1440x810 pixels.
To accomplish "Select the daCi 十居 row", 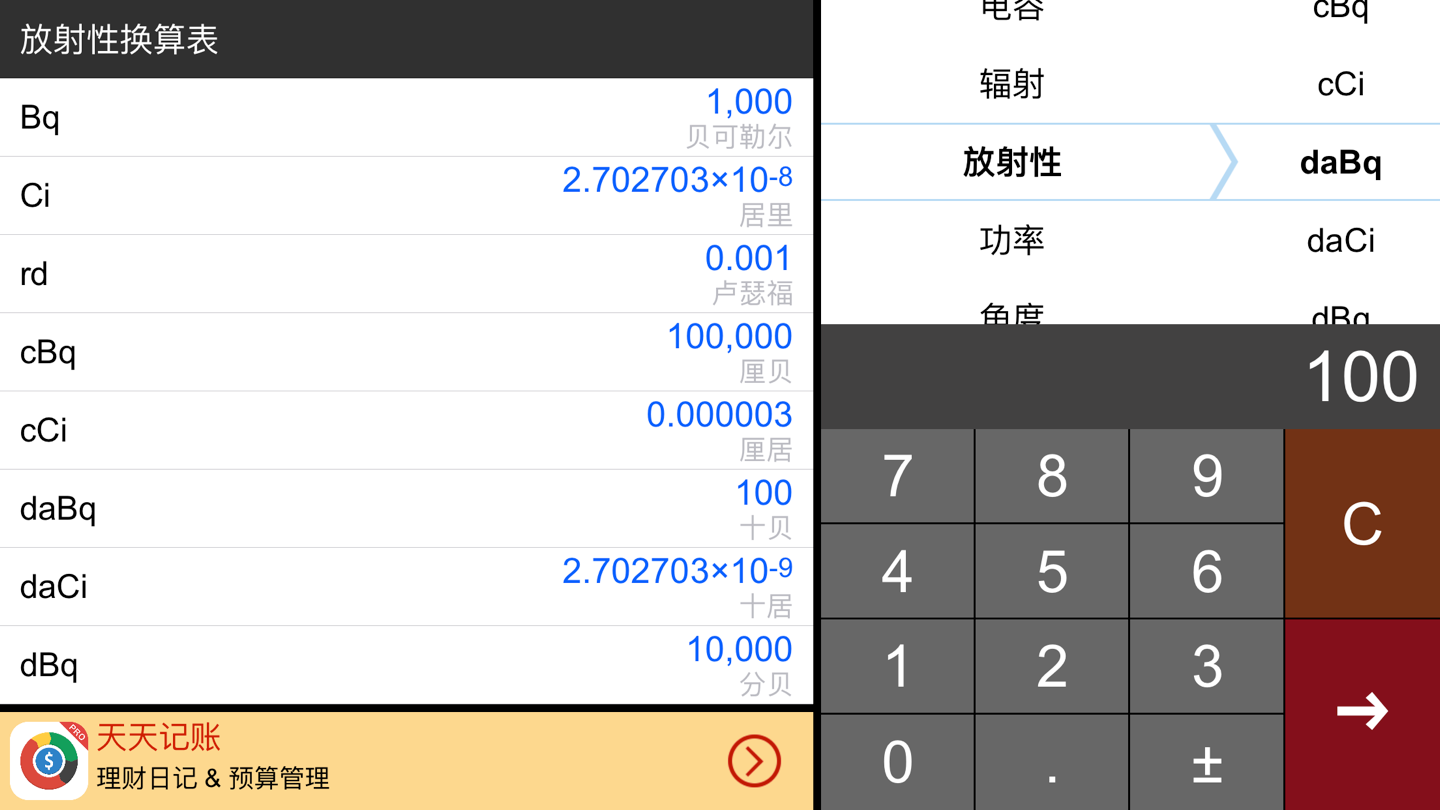I will [407, 587].
